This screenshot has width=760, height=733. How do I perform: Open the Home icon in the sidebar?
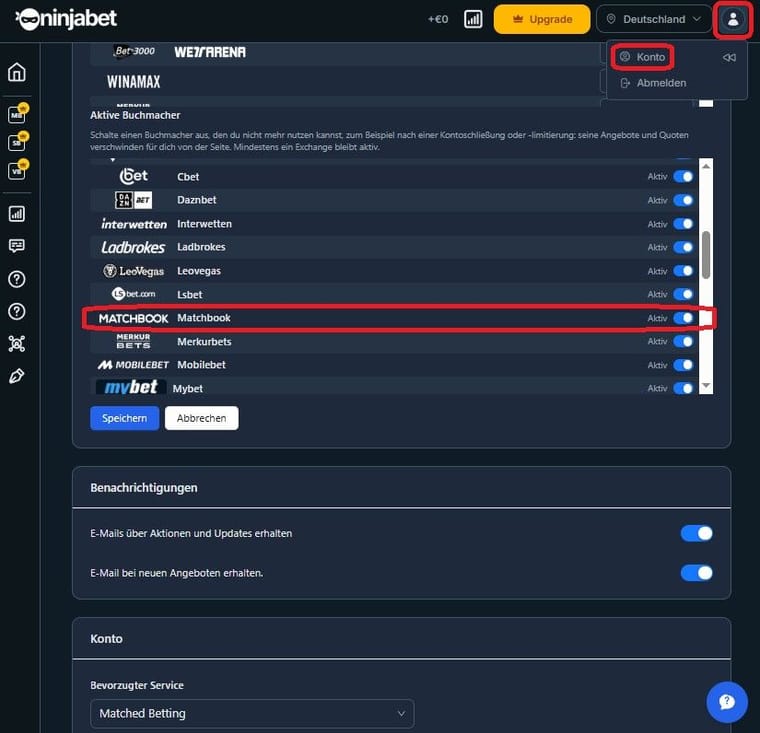pyautogui.click(x=16, y=72)
